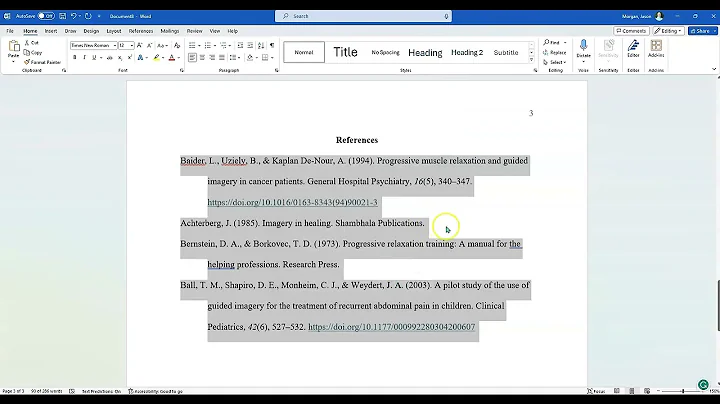Activate the Format Painter tool

tap(42, 62)
